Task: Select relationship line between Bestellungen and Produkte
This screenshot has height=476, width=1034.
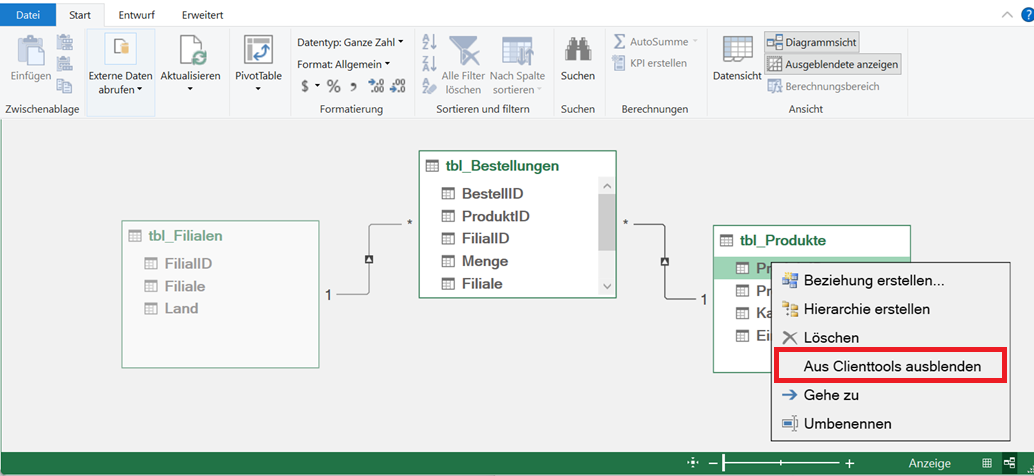Action: pos(665,262)
